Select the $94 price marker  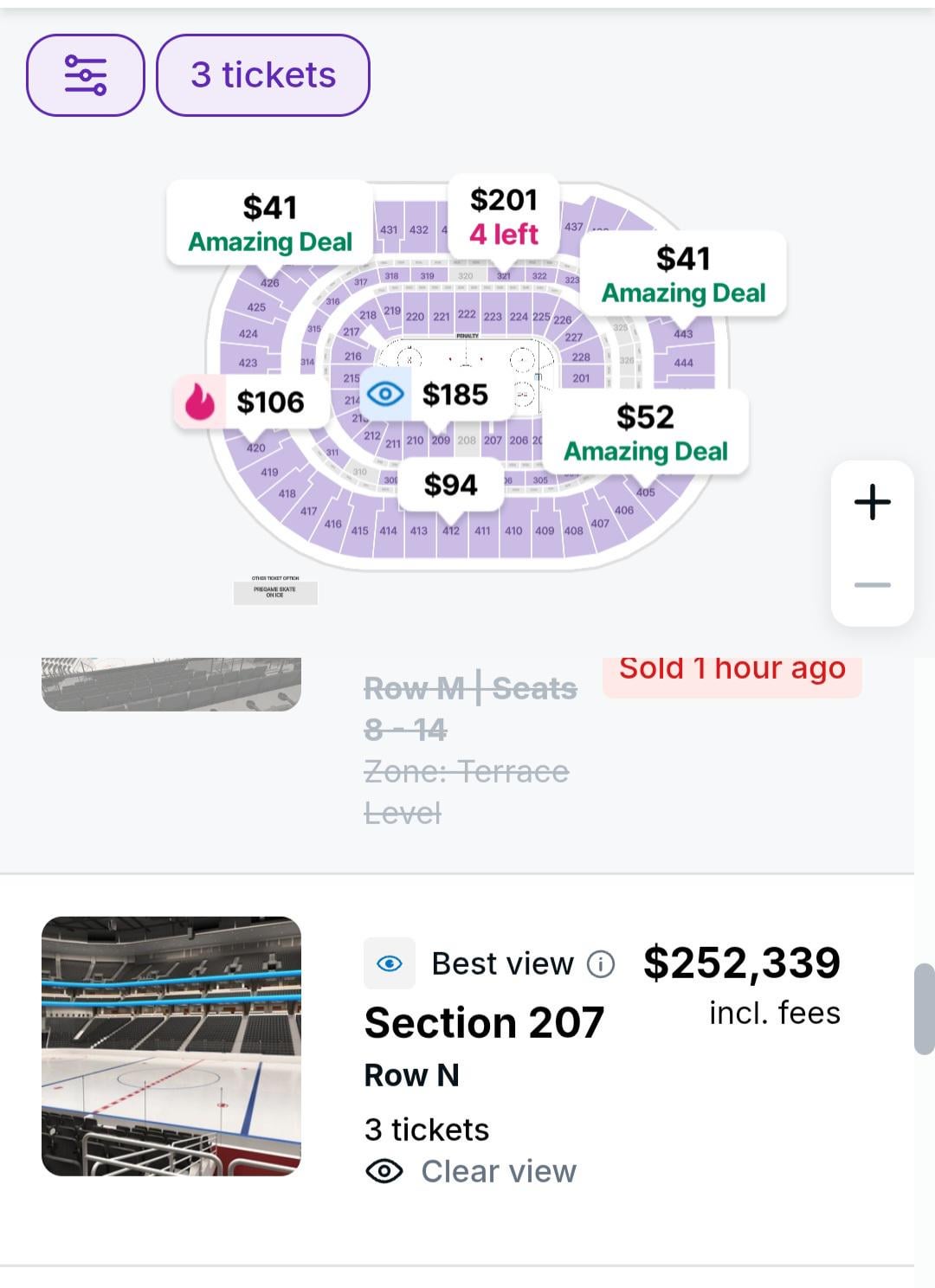(450, 485)
